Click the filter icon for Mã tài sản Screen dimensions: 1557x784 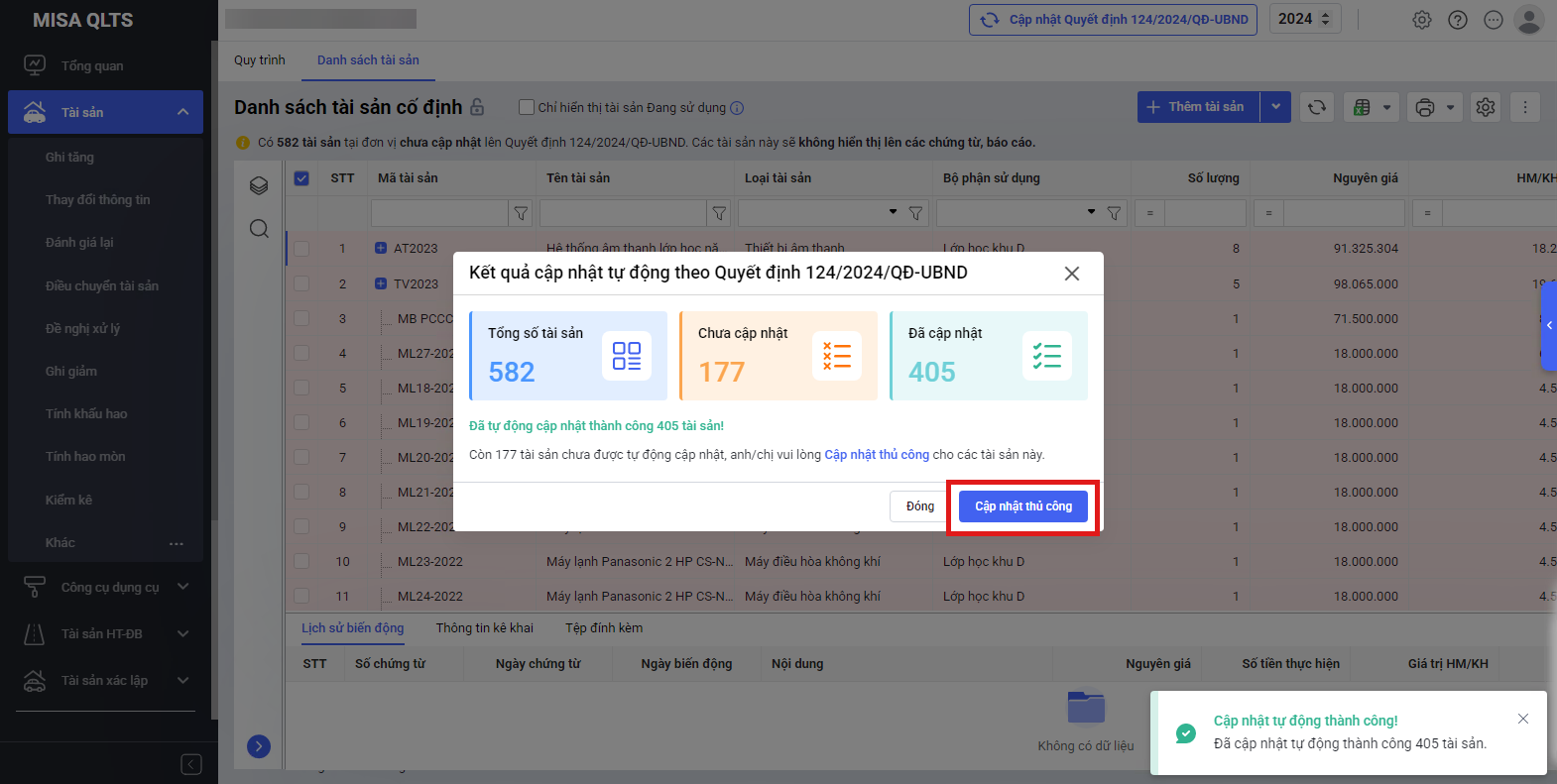(x=521, y=213)
